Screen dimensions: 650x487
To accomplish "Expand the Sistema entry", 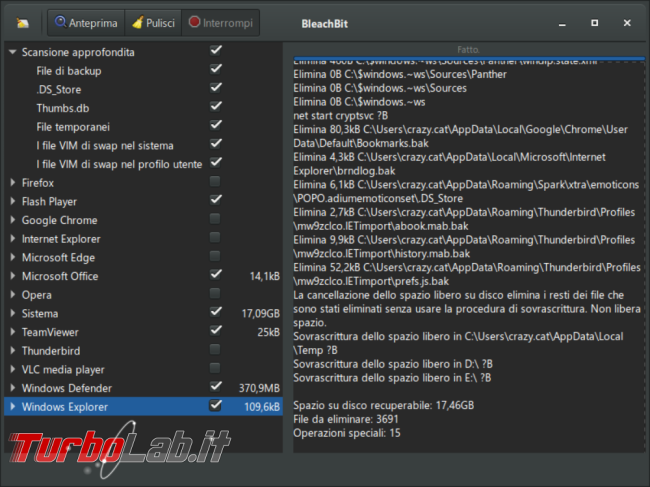I will 12,313.
